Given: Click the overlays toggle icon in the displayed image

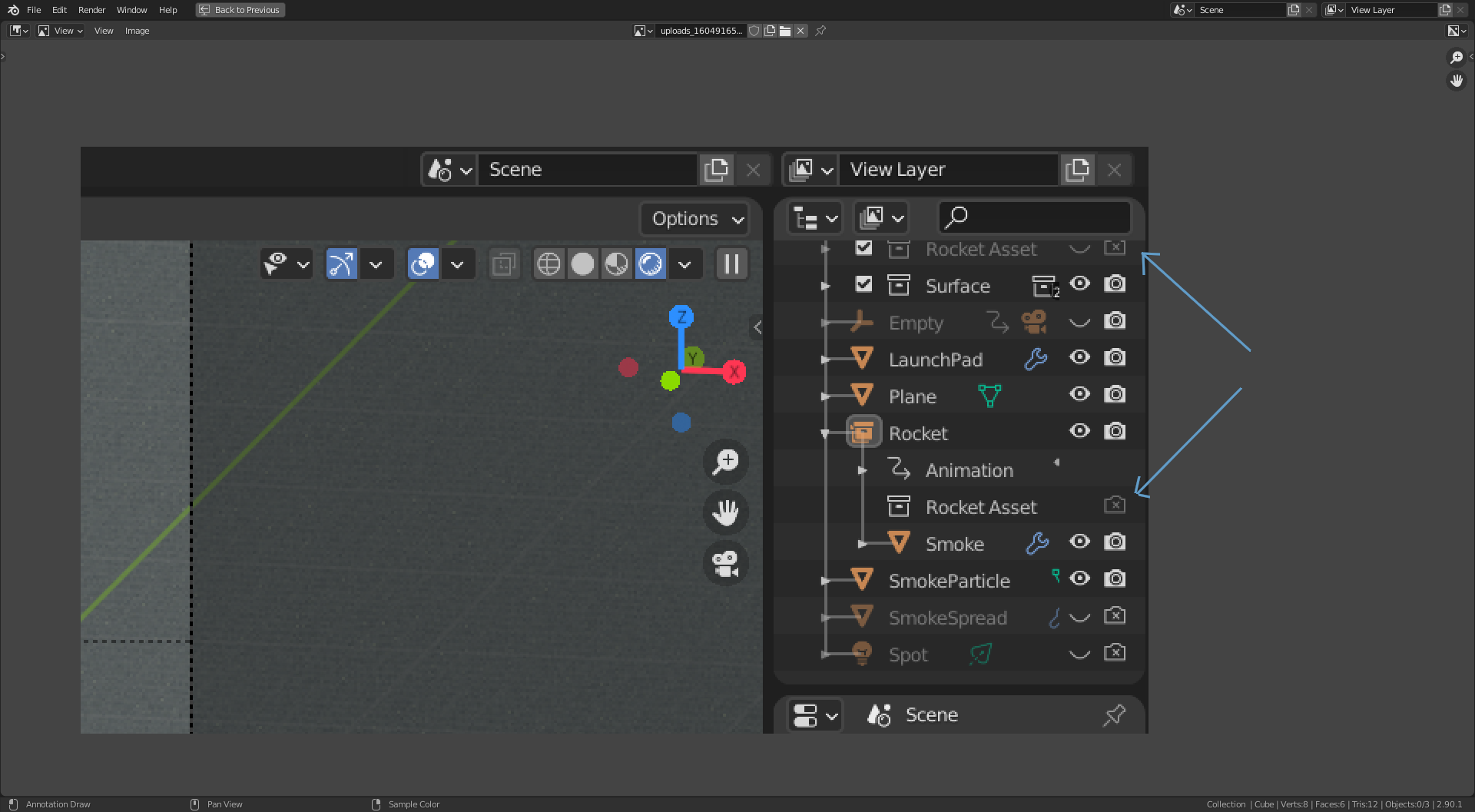Looking at the screenshot, I should 423,264.
